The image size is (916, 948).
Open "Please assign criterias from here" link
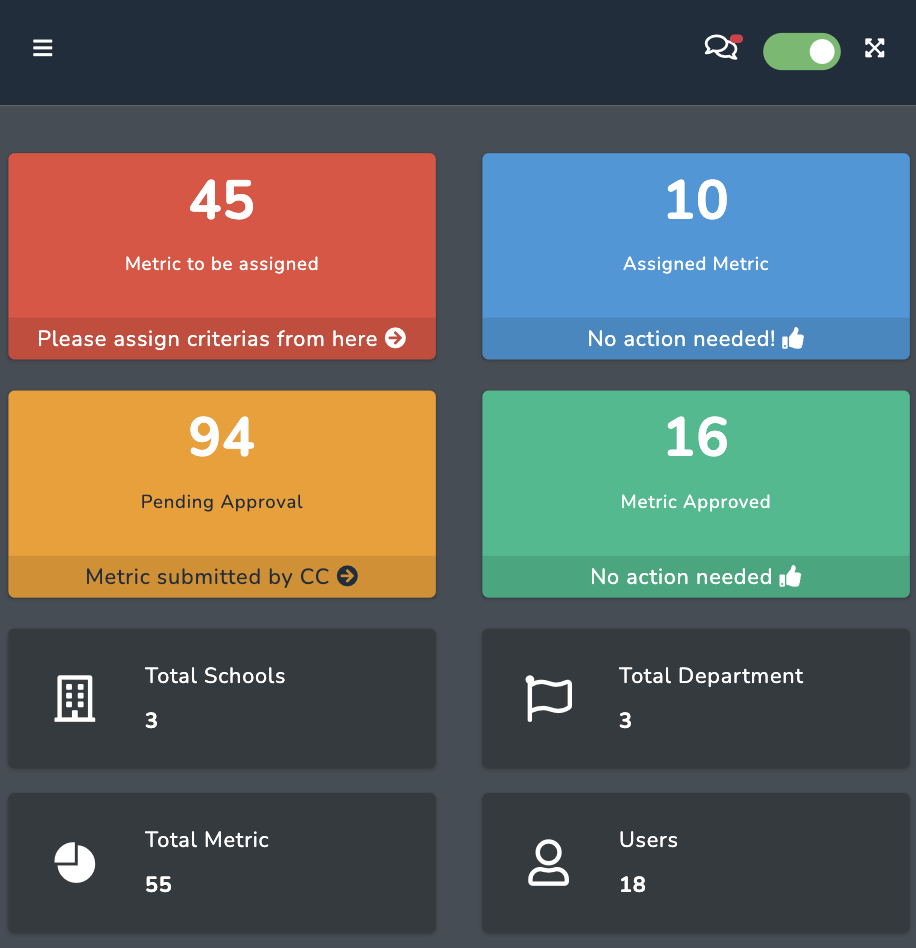[207, 339]
